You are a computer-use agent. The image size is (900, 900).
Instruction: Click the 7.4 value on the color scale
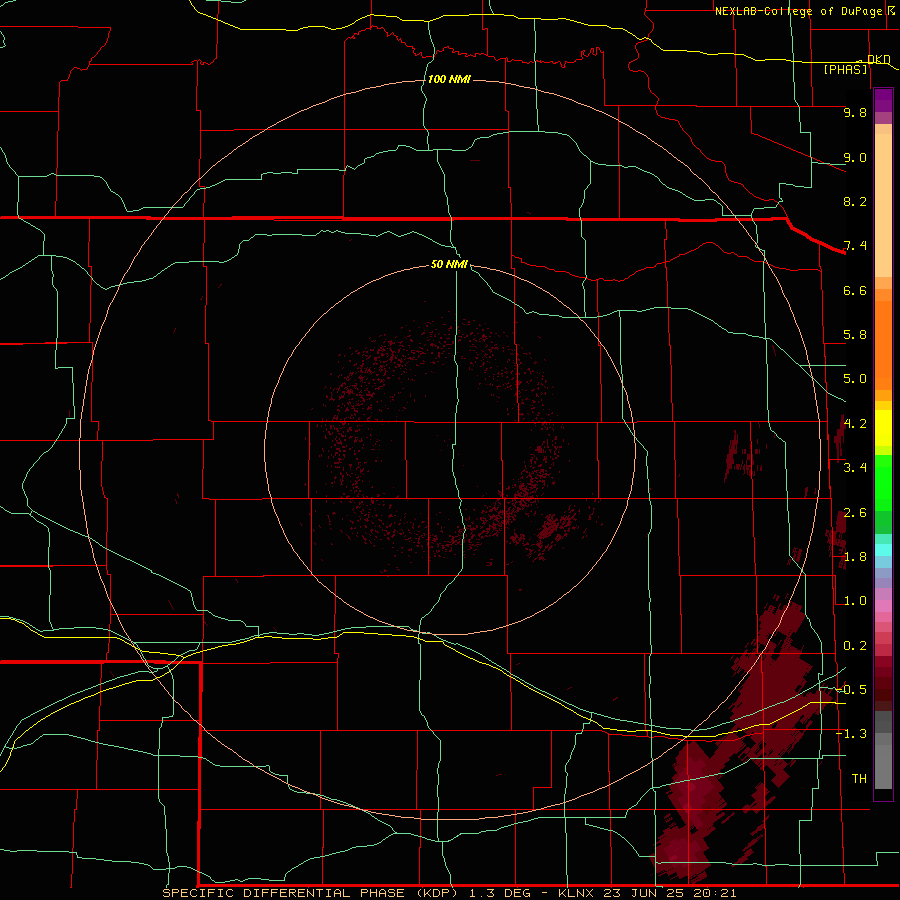tap(855, 246)
